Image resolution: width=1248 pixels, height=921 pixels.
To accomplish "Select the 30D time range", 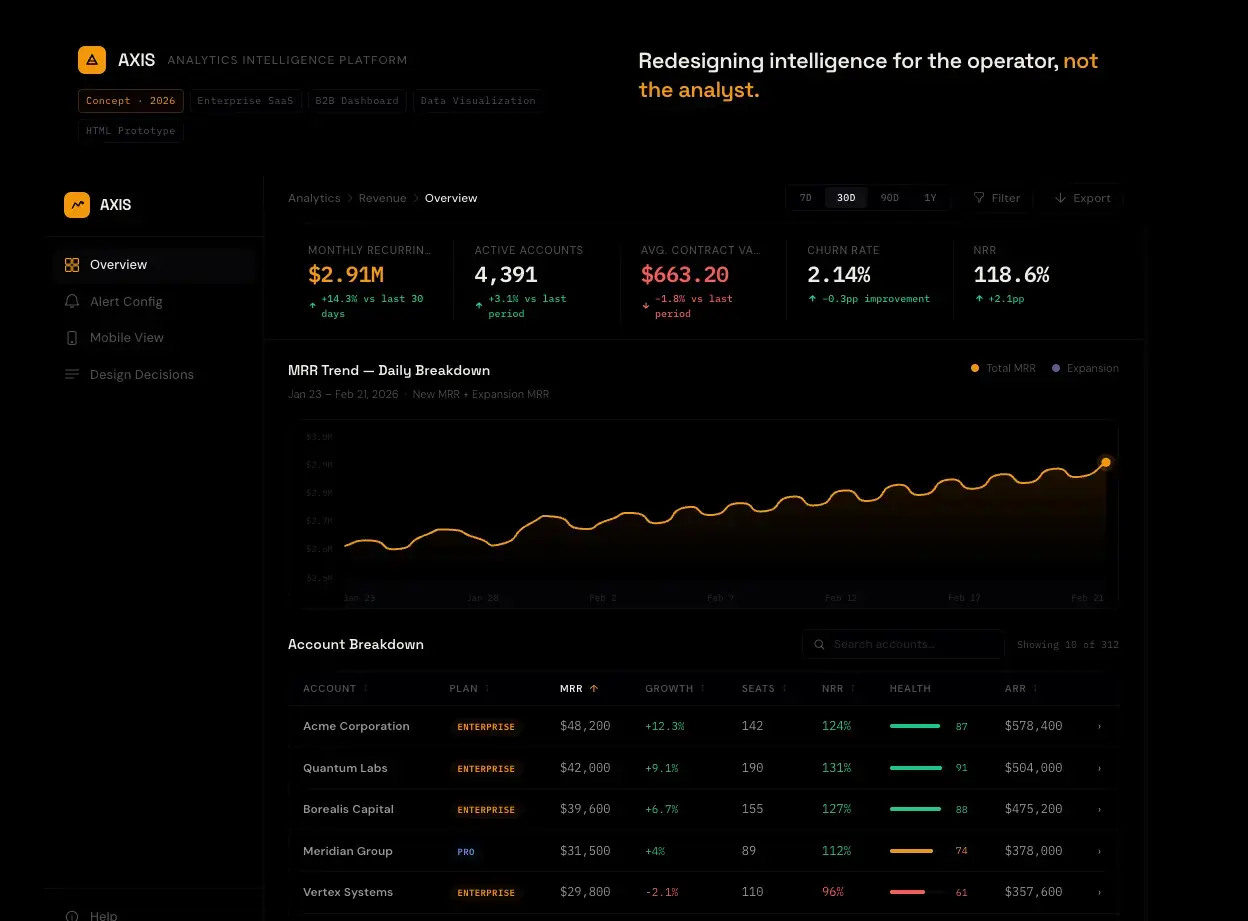I will [846, 198].
